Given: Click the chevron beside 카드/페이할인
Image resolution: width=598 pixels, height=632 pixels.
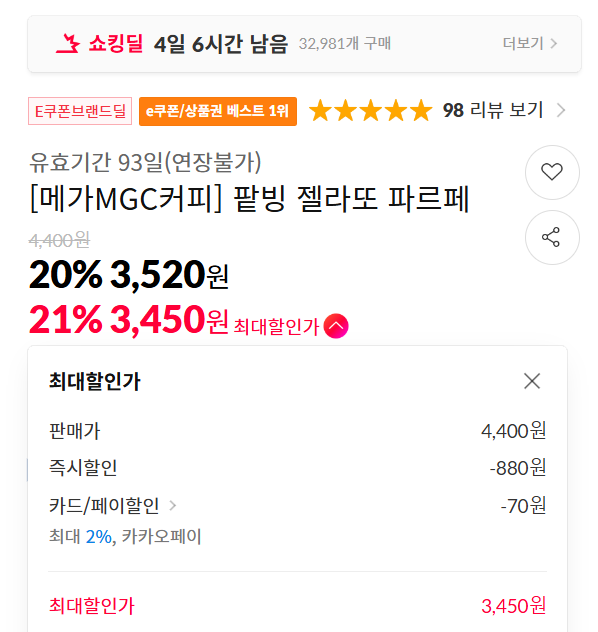Looking at the screenshot, I should [x=172, y=505].
